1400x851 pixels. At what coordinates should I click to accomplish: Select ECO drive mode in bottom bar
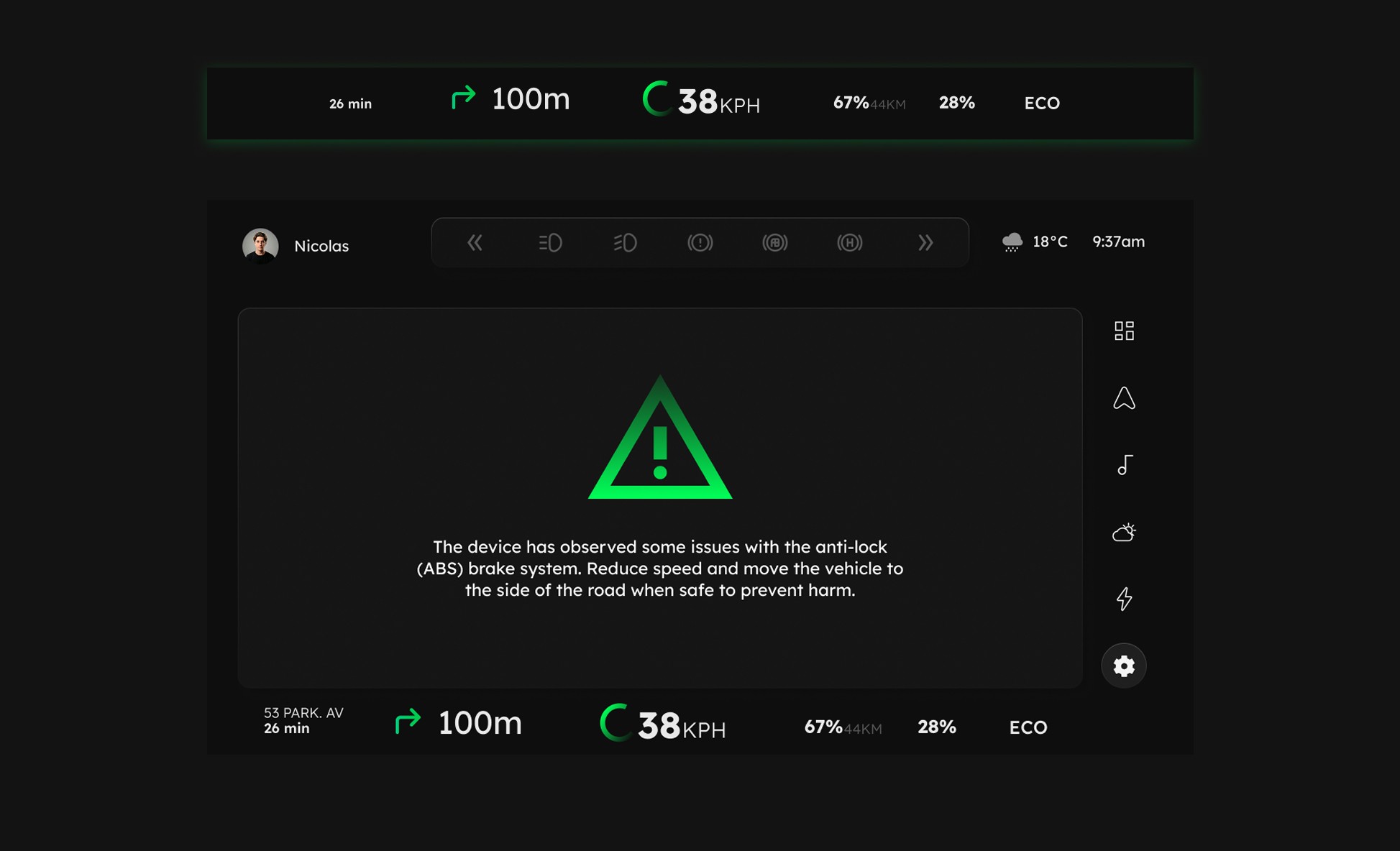pos(1028,727)
